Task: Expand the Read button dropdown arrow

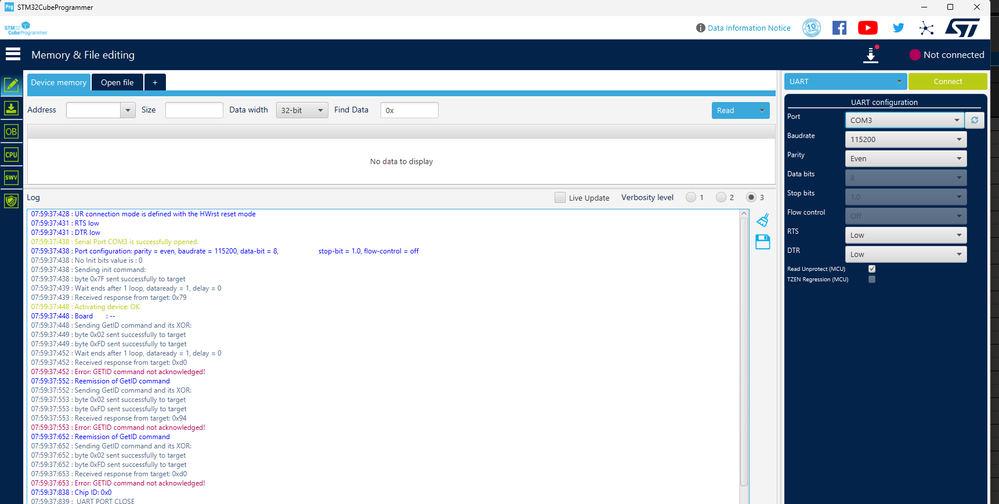Action: (x=761, y=110)
